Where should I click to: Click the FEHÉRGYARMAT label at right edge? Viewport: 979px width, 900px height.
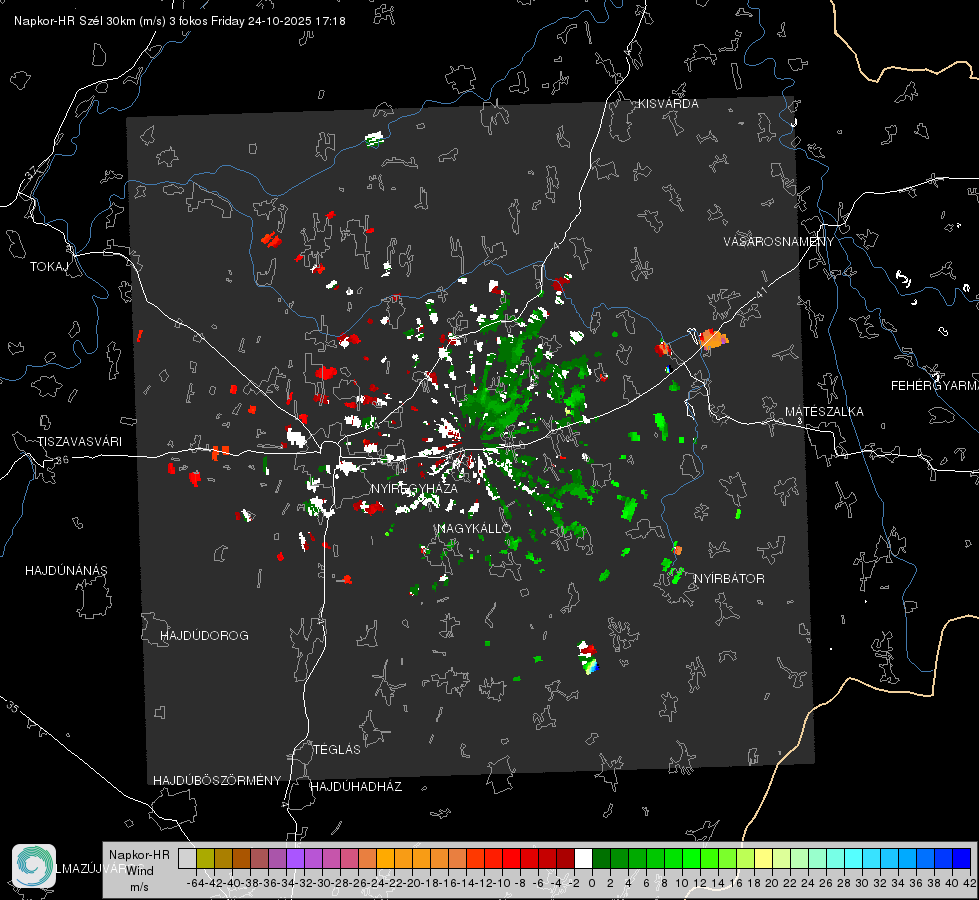[x=935, y=385]
